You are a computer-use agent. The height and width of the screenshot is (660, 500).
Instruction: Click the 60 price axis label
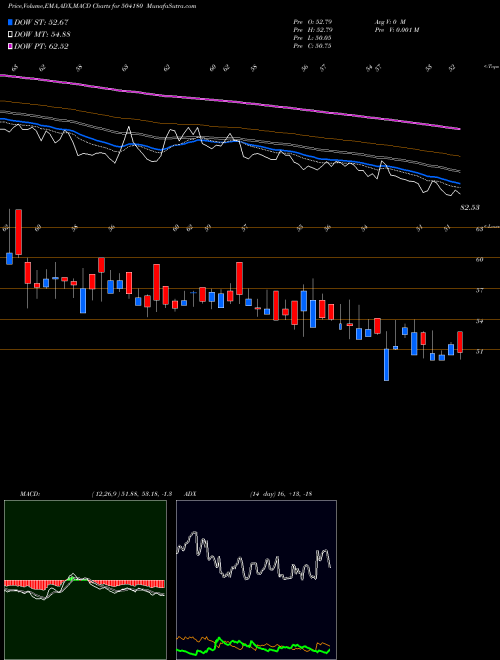point(479,260)
